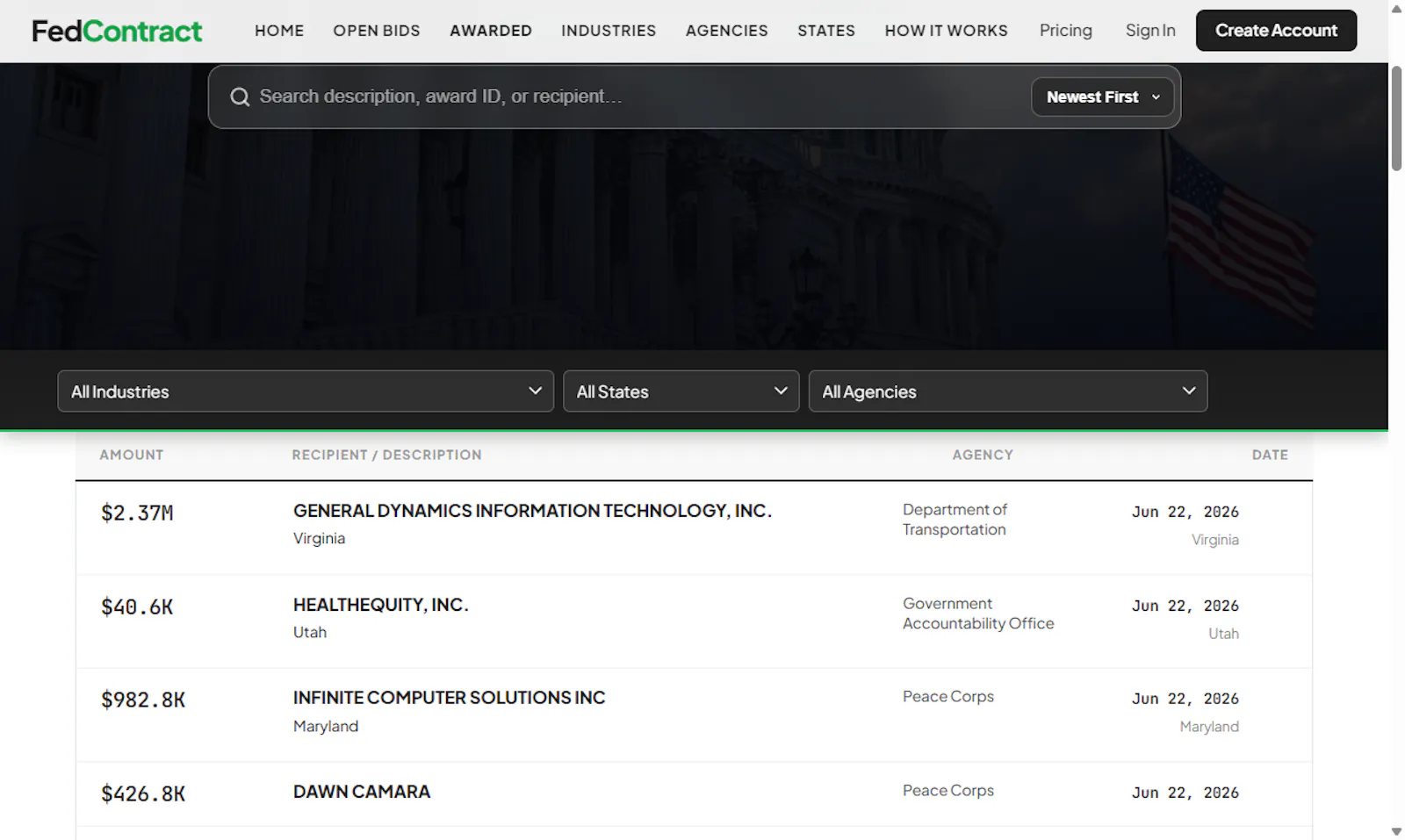The image size is (1405, 840).
Task: Go to OPEN BIDS page
Action: point(377,31)
